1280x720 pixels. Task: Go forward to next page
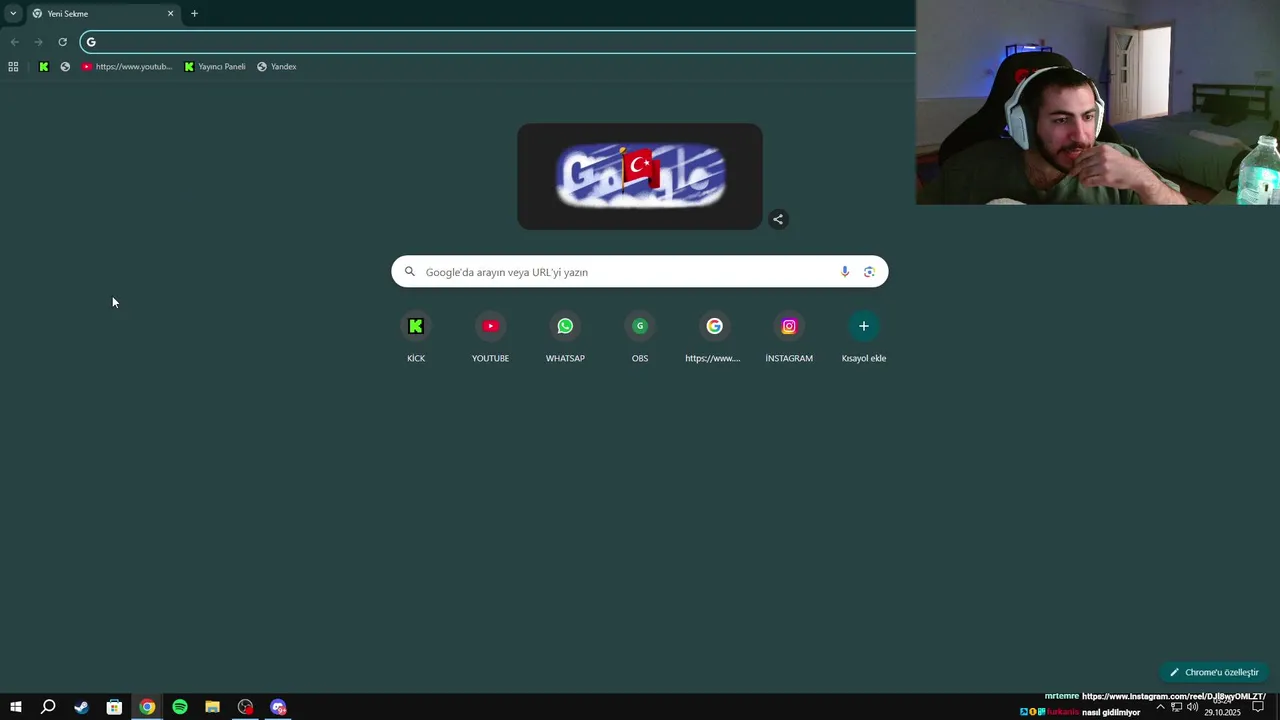pyautogui.click(x=38, y=42)
